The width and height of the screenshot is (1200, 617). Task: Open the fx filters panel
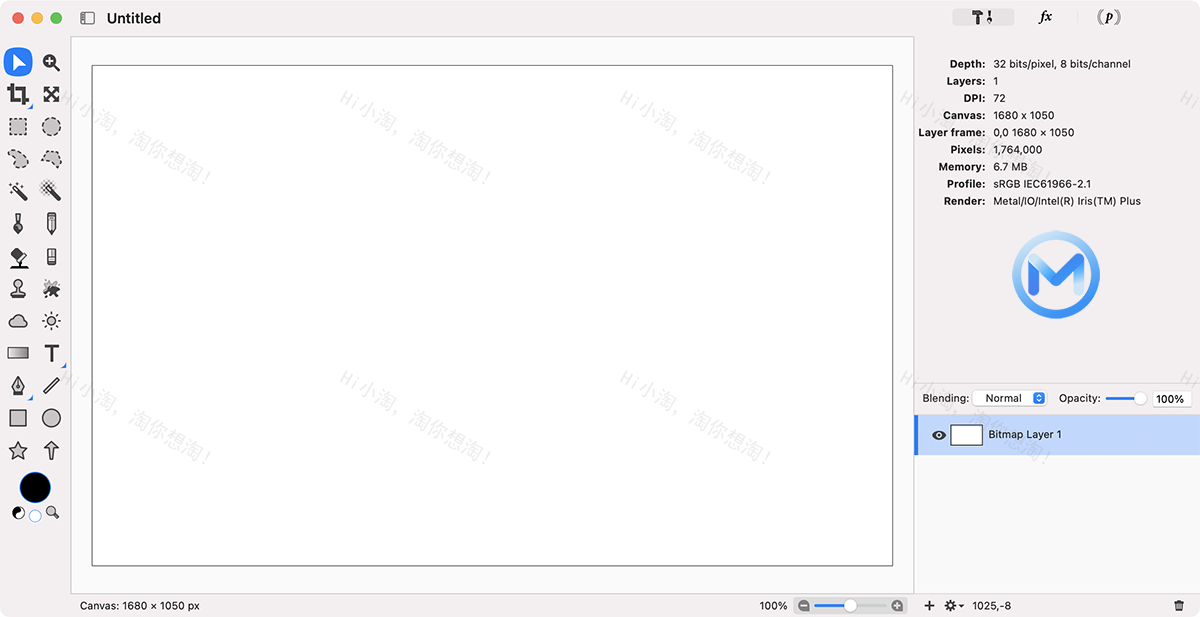pyautogui.click(x=1046, y=17)
